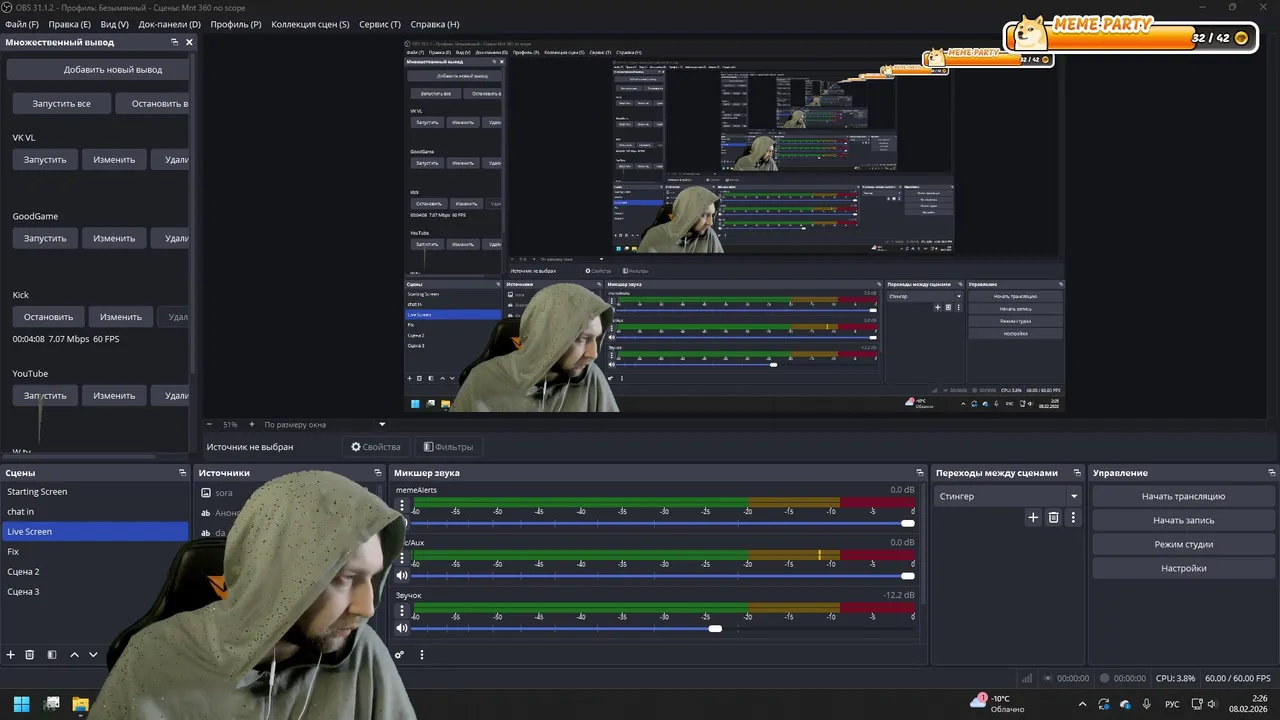The height and width of the screenshot is (720, 1280).
Task: Float the Управление dock panel
Action: pos(1272,473)
